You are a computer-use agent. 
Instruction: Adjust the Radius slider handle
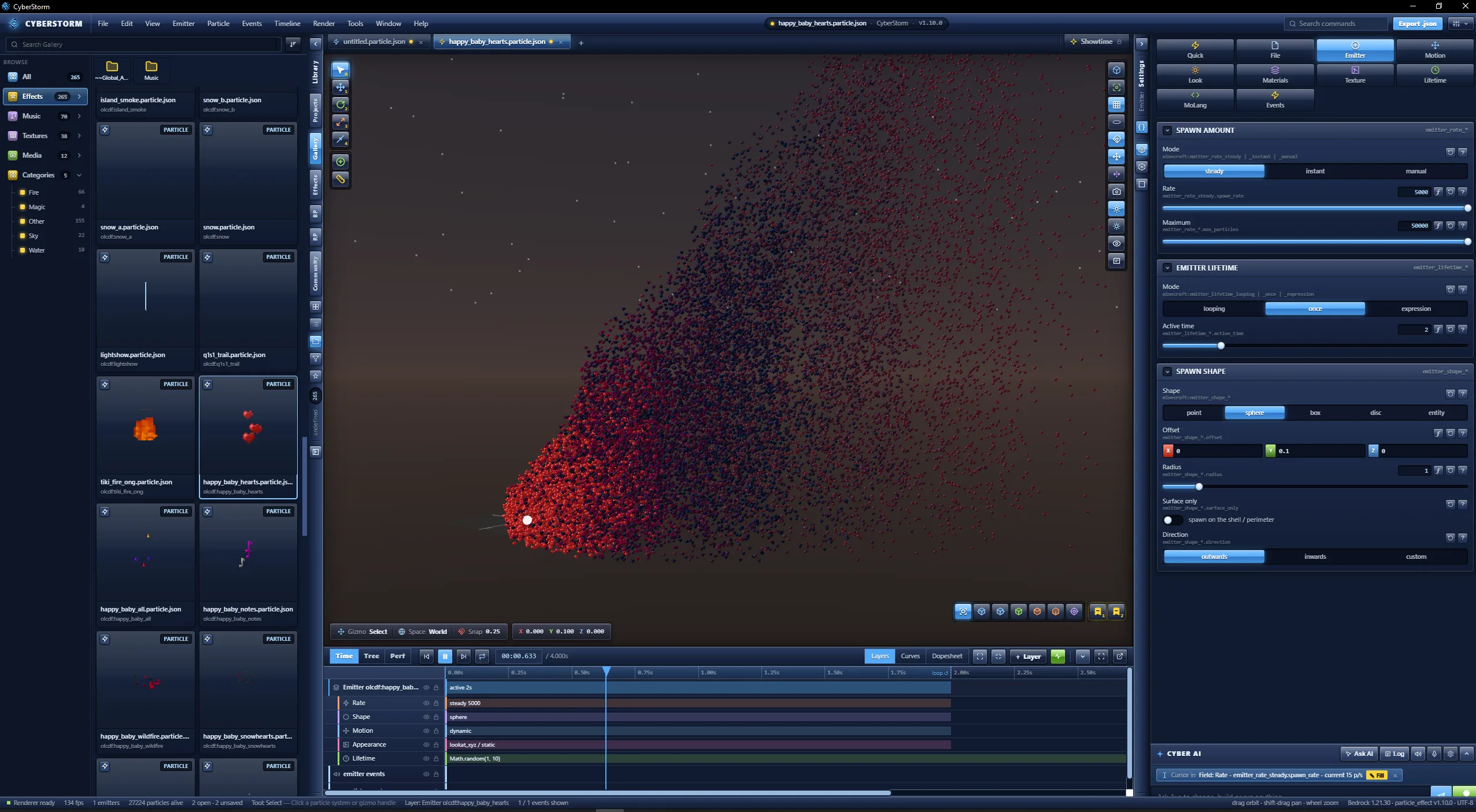pos(1199,487)
